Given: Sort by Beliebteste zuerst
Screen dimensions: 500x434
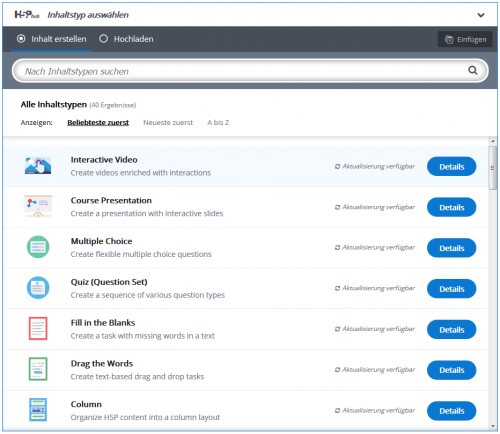Looking at the screenshot, I should pos(98,123).
